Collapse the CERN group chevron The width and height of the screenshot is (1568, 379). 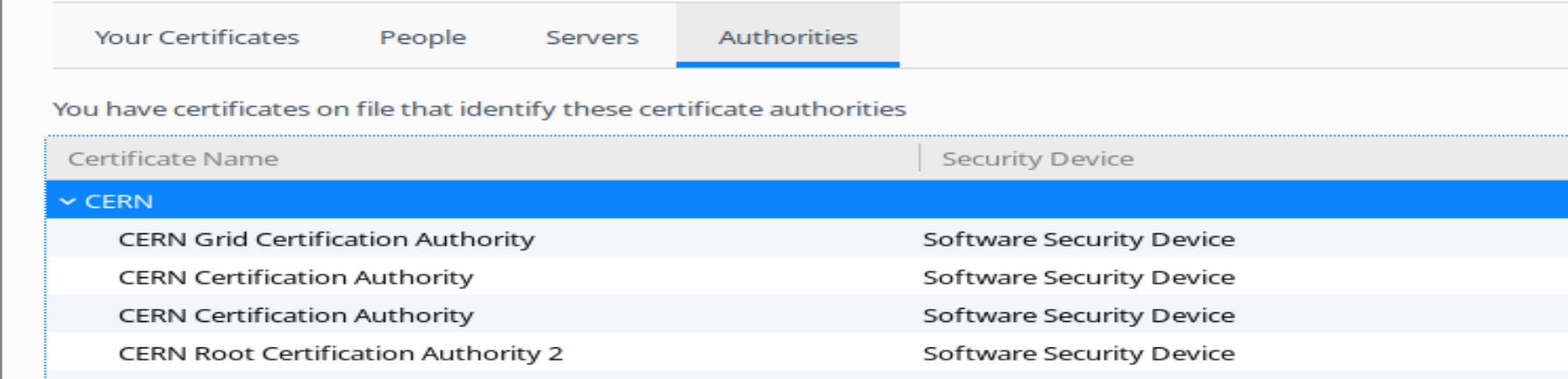coord(67,202)
